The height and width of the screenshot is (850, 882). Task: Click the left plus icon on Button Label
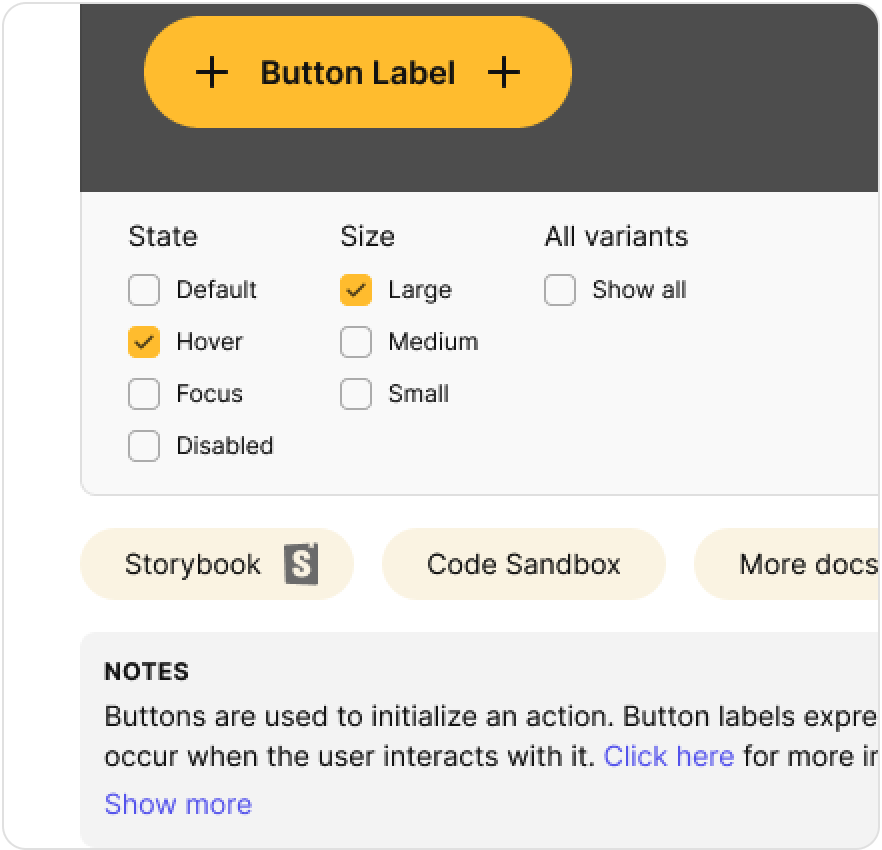coord(212,71)
